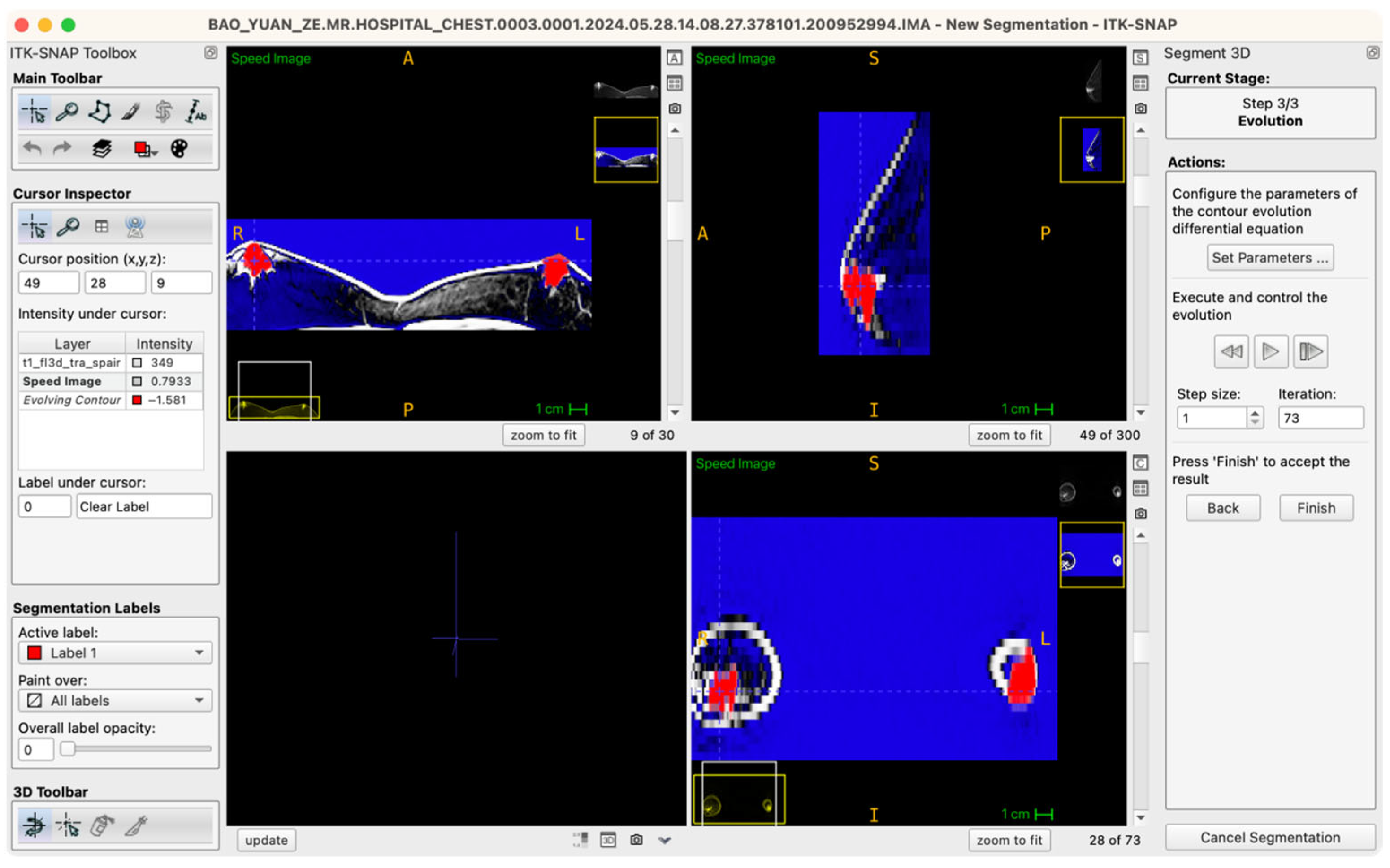Click the Set Parameters button

click(1269, 258)
